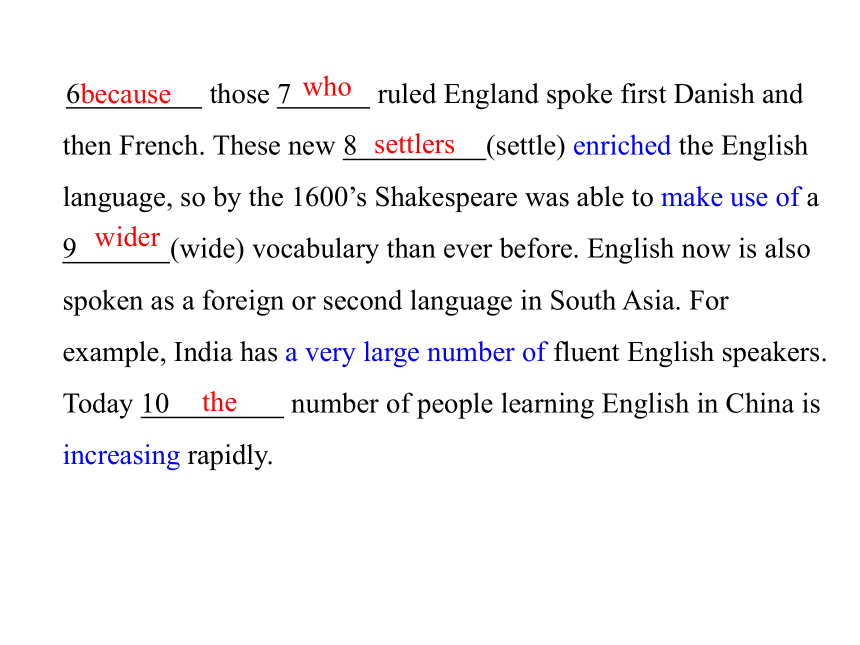Click the word 'Today'
This screenshot has height=645, width=860.
coord(98,405)
